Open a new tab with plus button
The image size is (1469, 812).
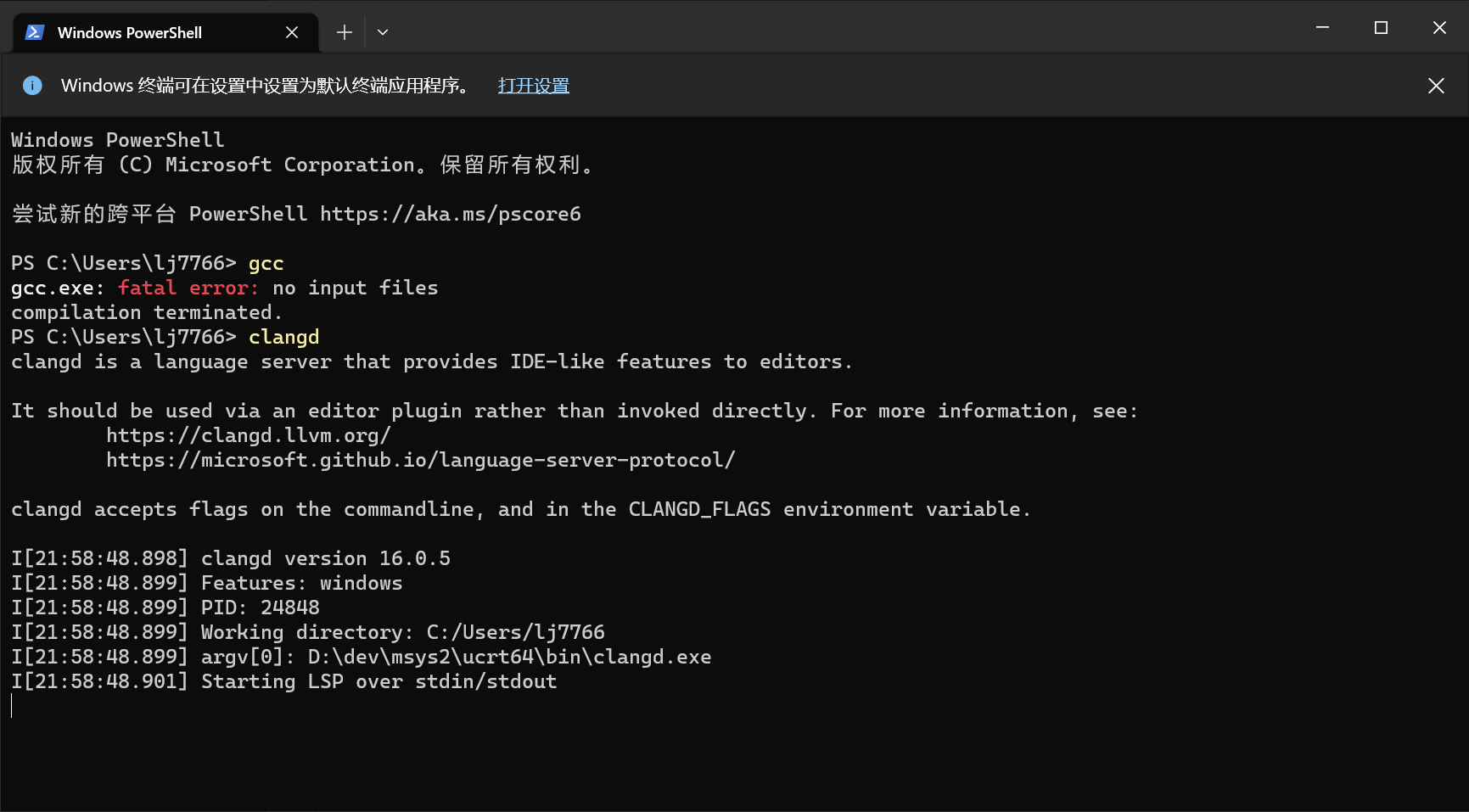(344, 32)
